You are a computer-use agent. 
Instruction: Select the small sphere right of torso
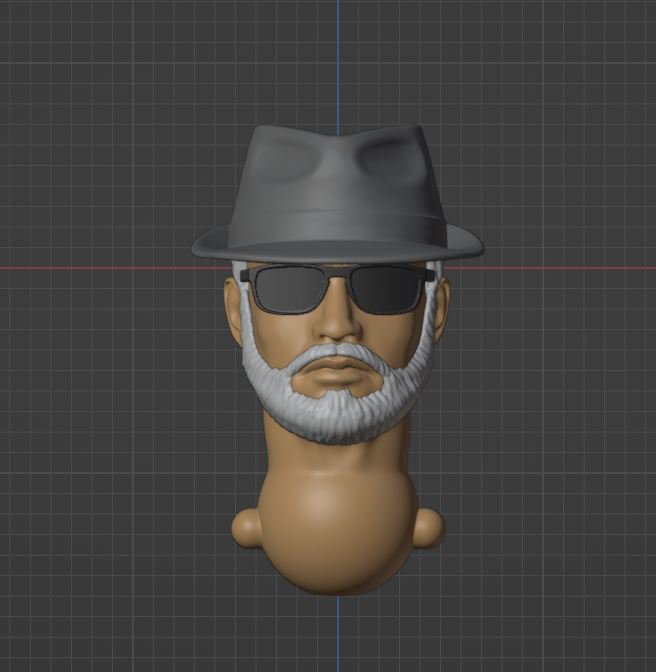coord(431,529)
